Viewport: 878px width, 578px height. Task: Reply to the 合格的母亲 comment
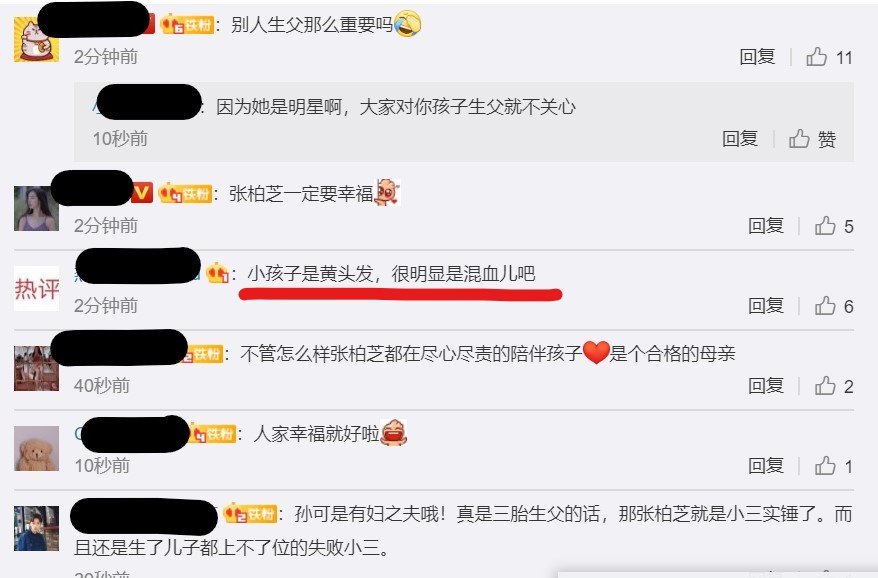point(765,386)
